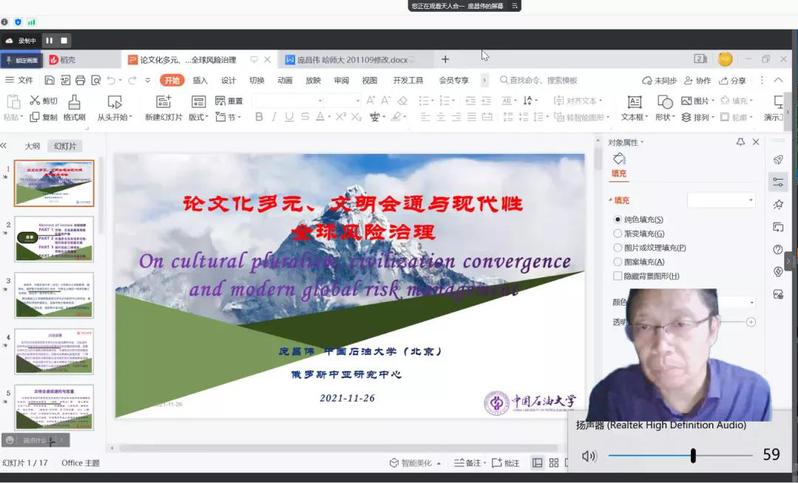Open the fill preset dropdown in properties panel

pyautogui.click(x=721, y=200)
